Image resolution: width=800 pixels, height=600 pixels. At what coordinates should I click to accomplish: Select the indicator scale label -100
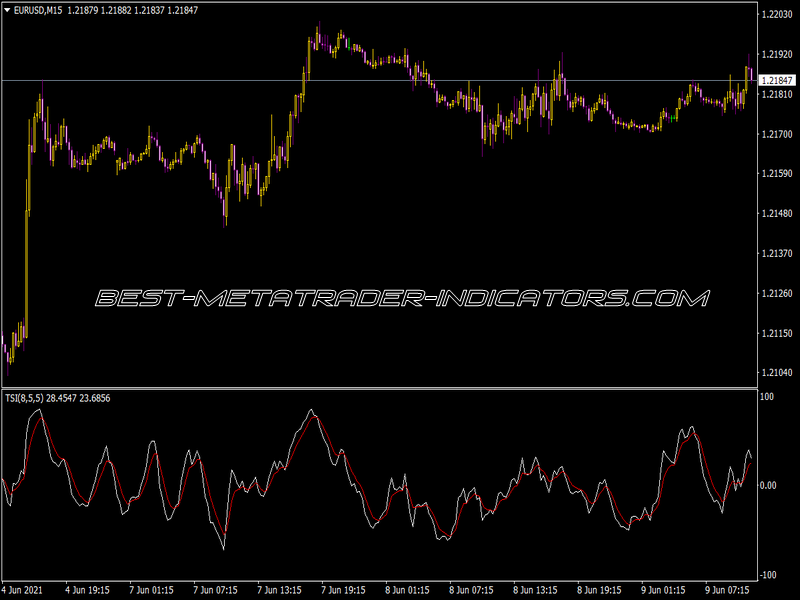tap(768, 575)
